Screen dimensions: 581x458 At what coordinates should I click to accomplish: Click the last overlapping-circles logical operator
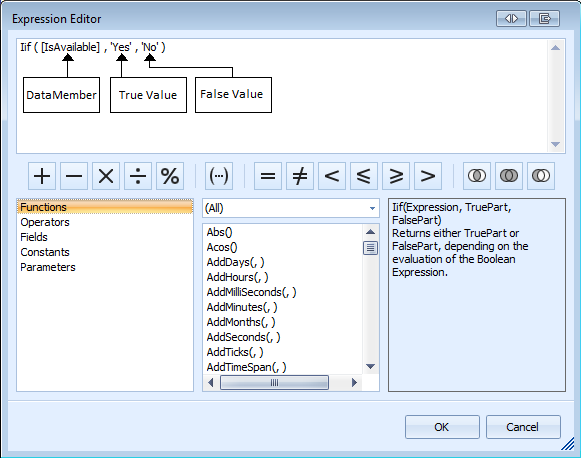(x=541, y=176)
